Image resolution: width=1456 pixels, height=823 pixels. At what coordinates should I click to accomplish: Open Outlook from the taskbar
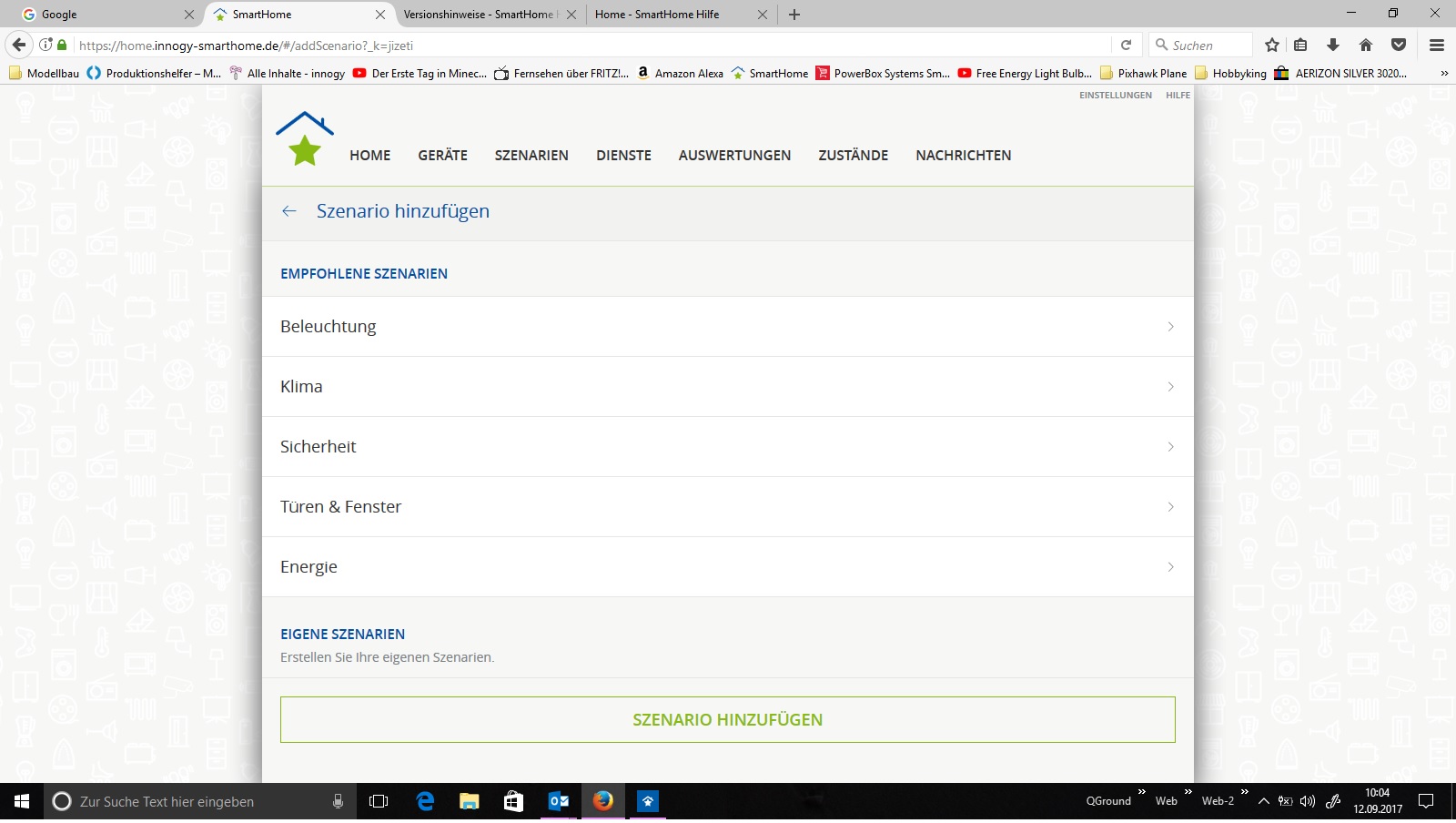(x=559, y=801)
